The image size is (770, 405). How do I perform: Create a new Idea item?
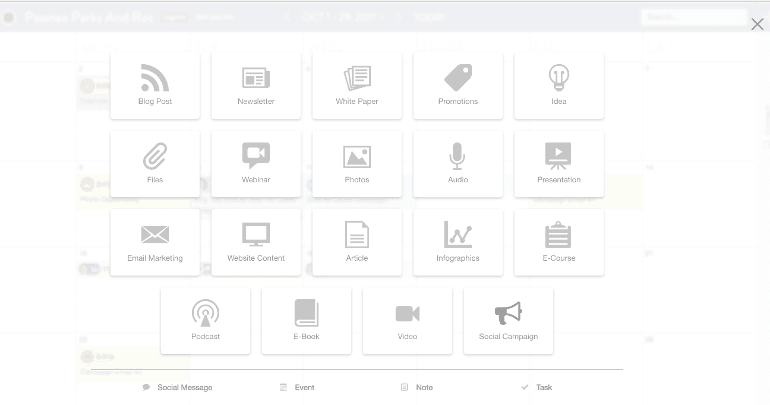click(x=559, y=85)
